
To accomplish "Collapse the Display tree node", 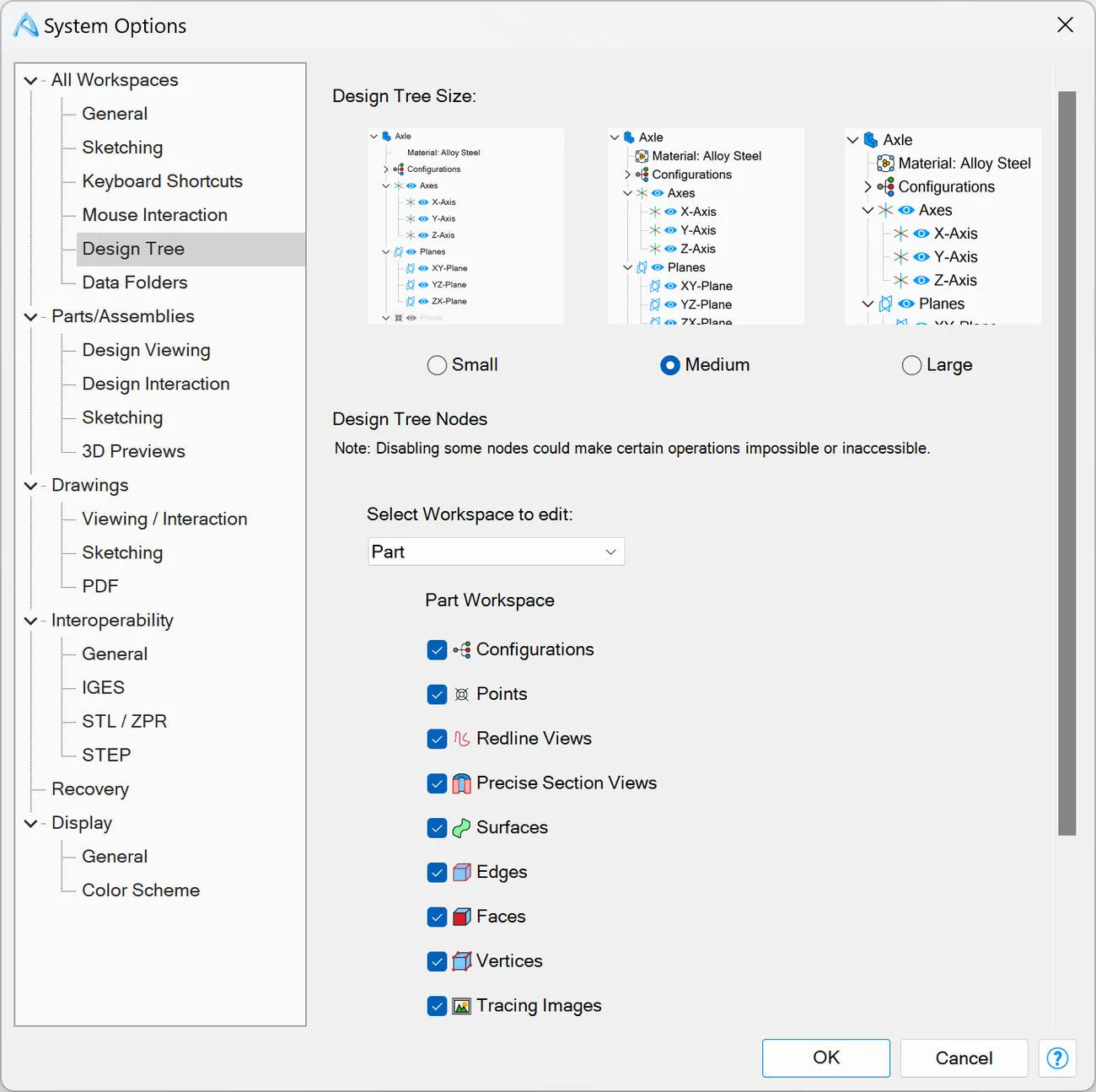I will coord(31,823).
